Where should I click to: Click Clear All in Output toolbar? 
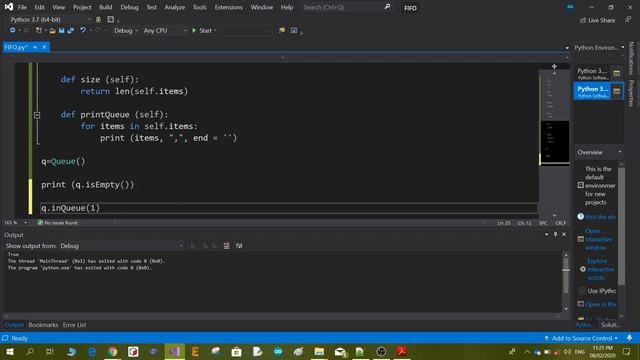tap(227, 246)
